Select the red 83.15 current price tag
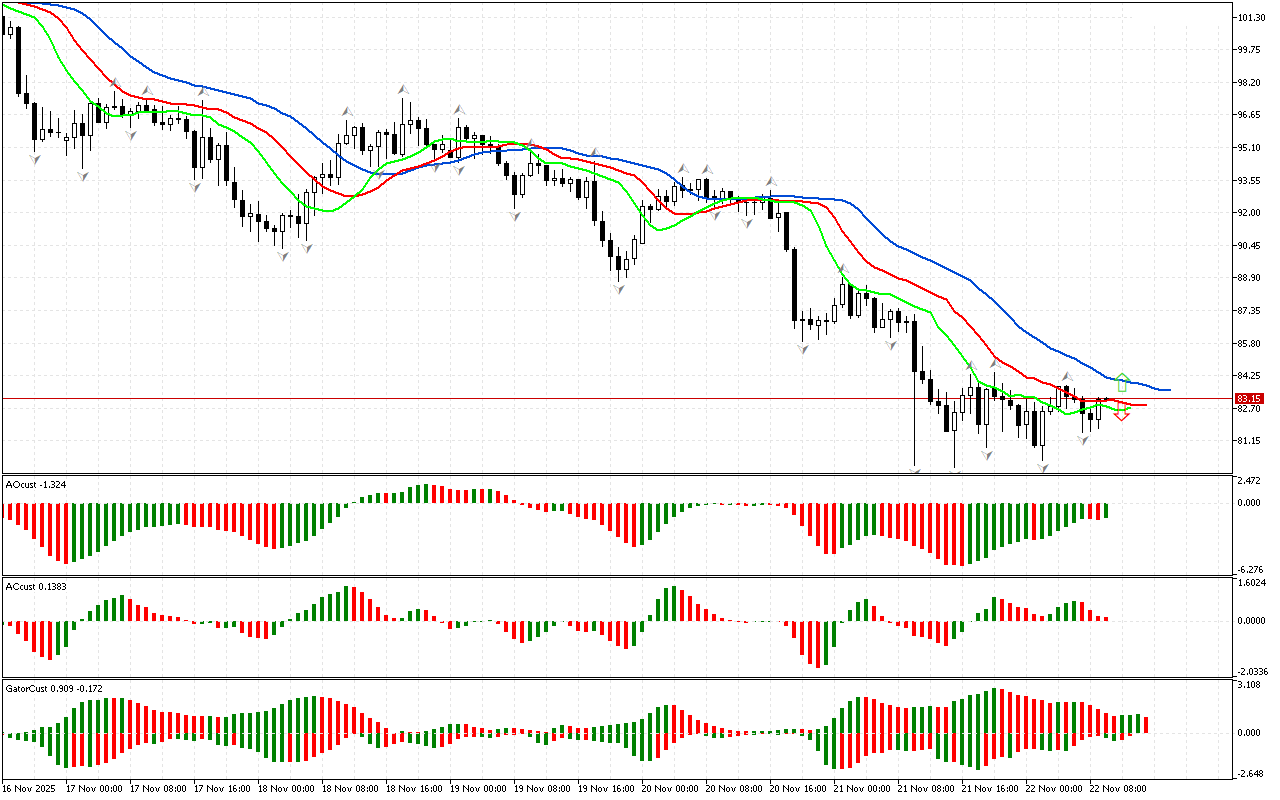Screen dimensions: 1280x800 tap(1247, 398)
